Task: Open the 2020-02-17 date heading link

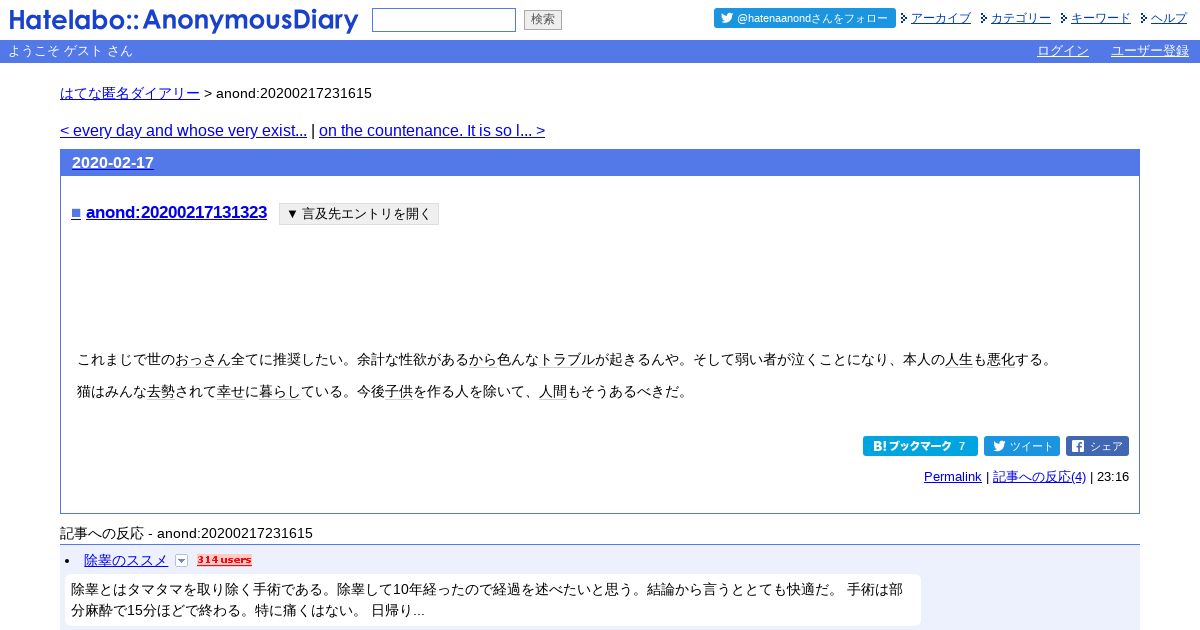Action: click(x=113, y=162)
